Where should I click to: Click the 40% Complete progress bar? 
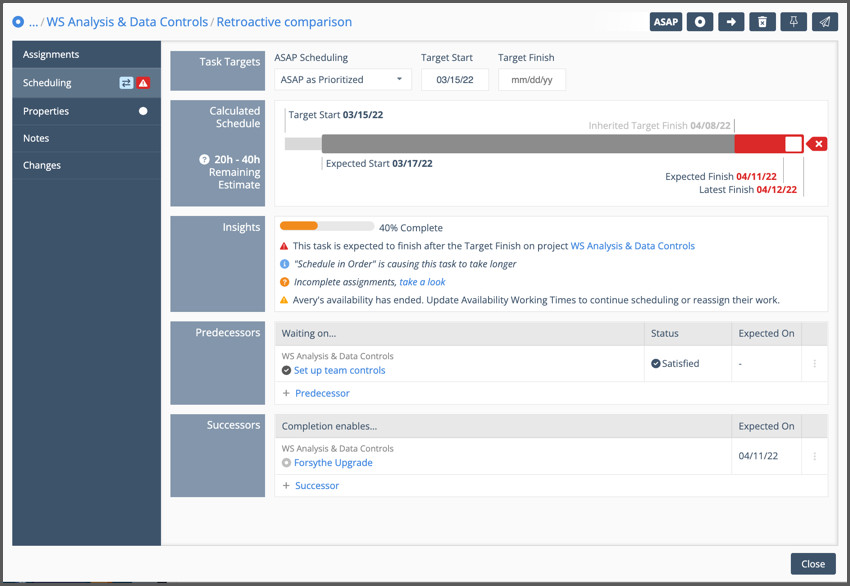pyautogui.click(x=326, y=227)
